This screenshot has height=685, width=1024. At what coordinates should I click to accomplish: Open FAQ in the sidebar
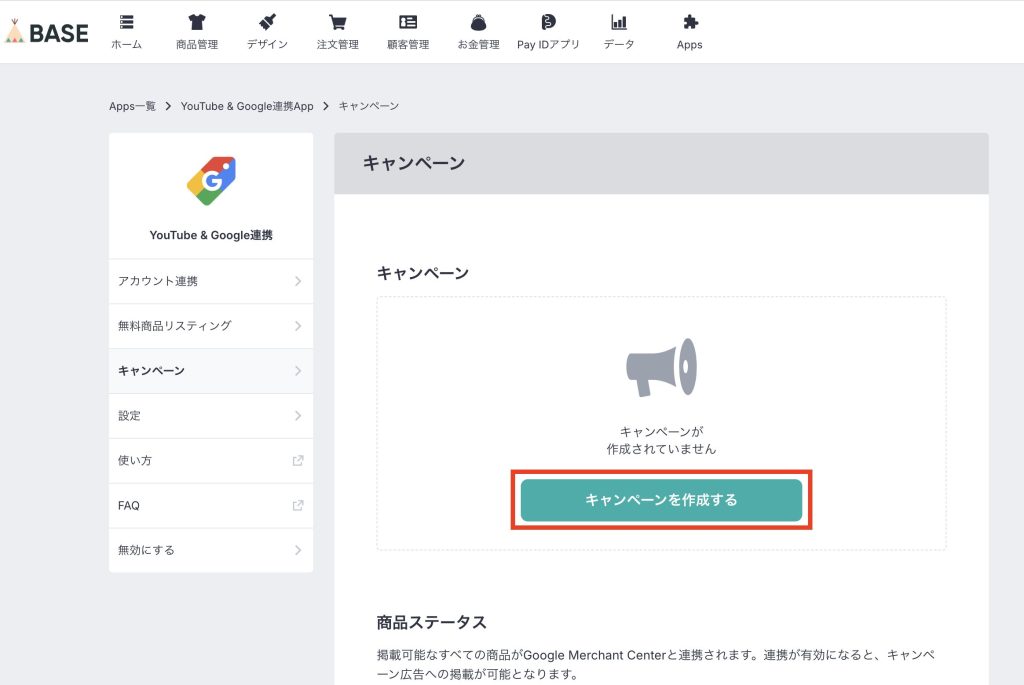pyautogui.click(x=211, y=505)
